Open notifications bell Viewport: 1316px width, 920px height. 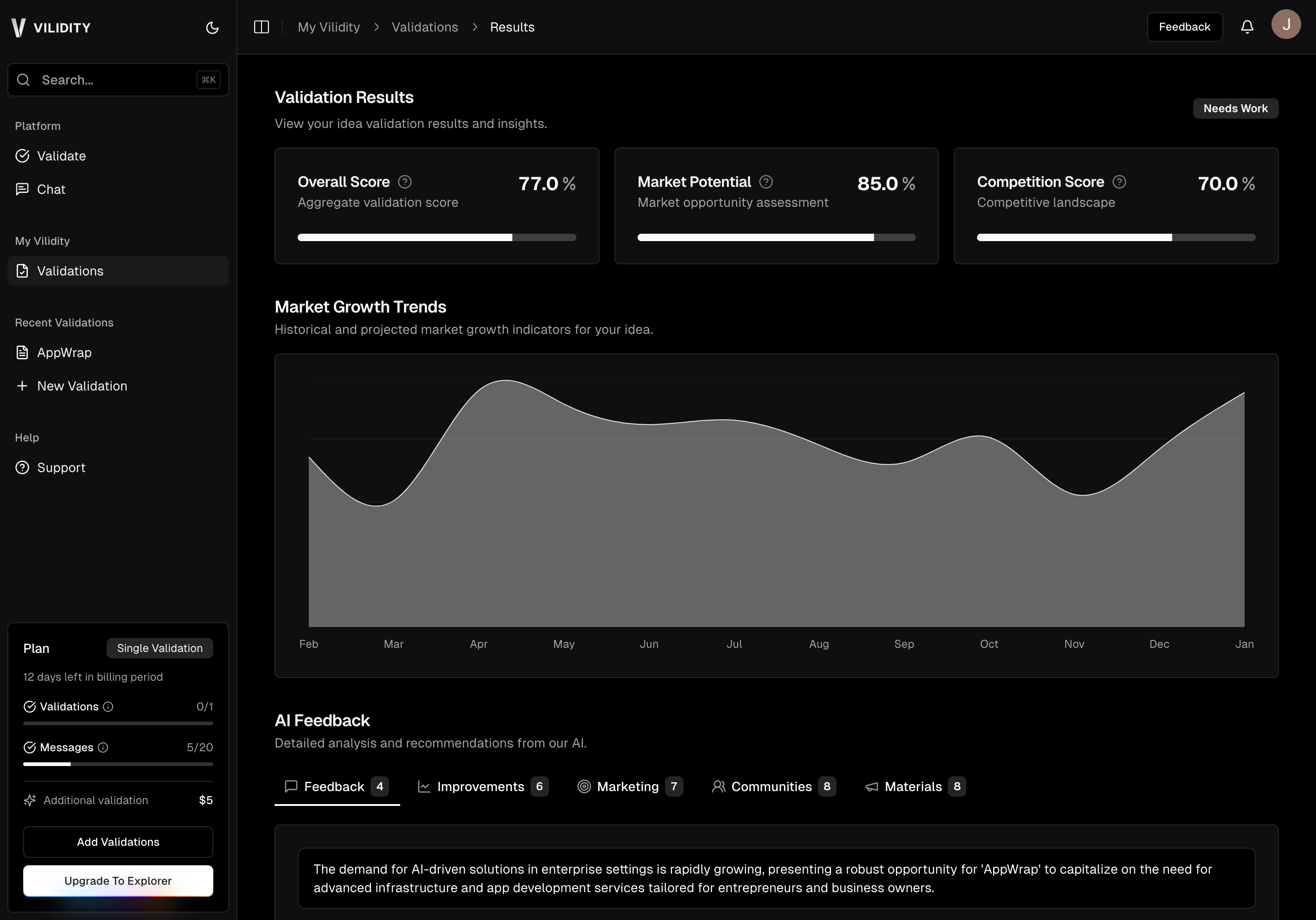pos(1247,26)
